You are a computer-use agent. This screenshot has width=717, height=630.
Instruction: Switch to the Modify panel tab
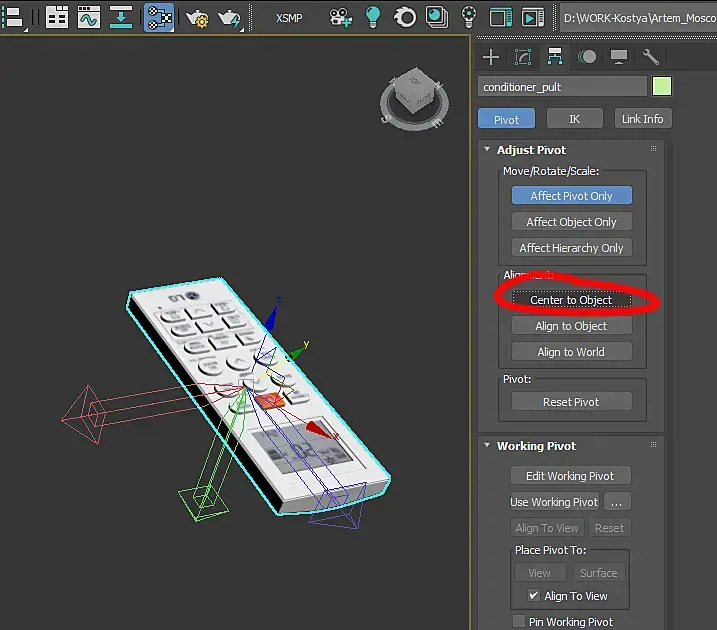[x=523, y=57]
